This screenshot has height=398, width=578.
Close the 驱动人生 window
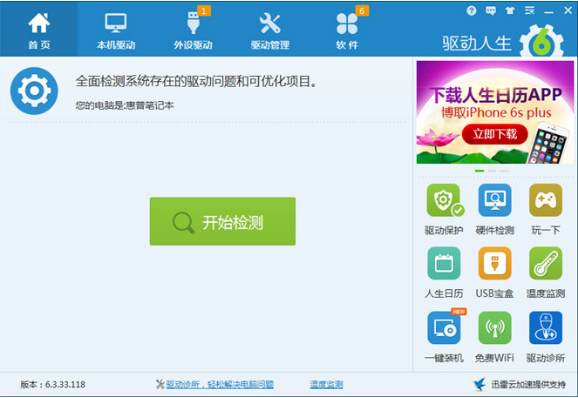tap(568, 11)
